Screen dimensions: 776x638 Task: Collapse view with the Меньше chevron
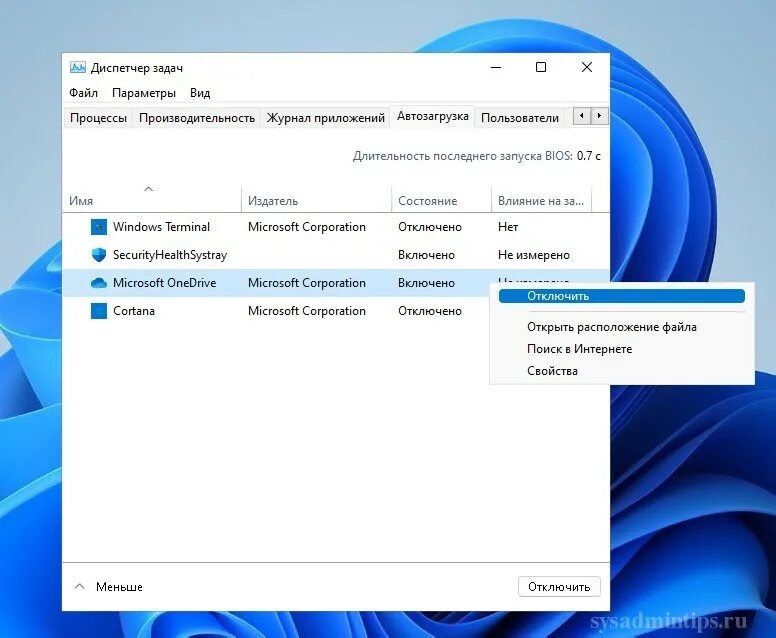79,587
